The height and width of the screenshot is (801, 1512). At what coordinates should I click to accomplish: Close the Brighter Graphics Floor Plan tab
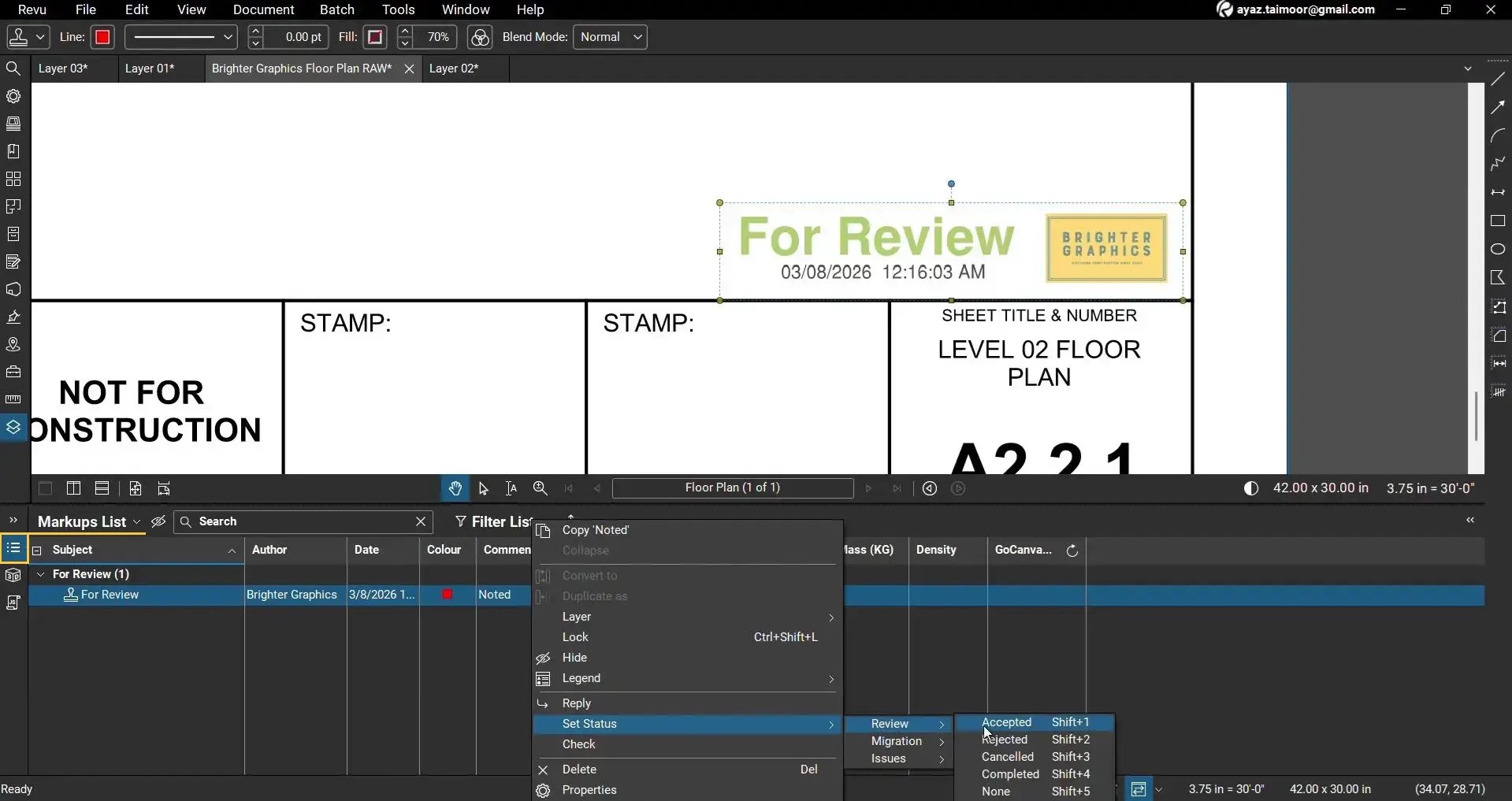pyautogui.click(x=409, y=69)
